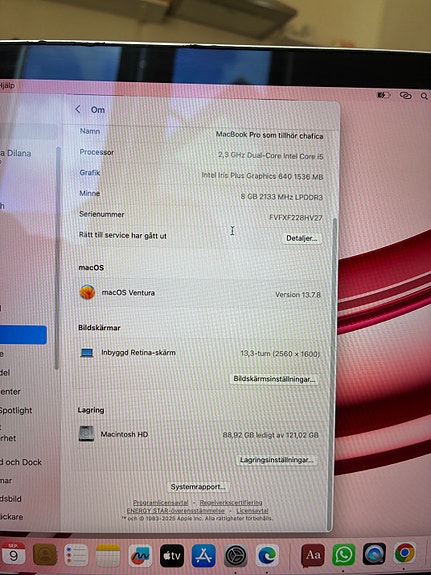Open battery status in the menu bar
The width and height of the screenshot is (431, 575).
pyautogui.click(x=384, y=95)
